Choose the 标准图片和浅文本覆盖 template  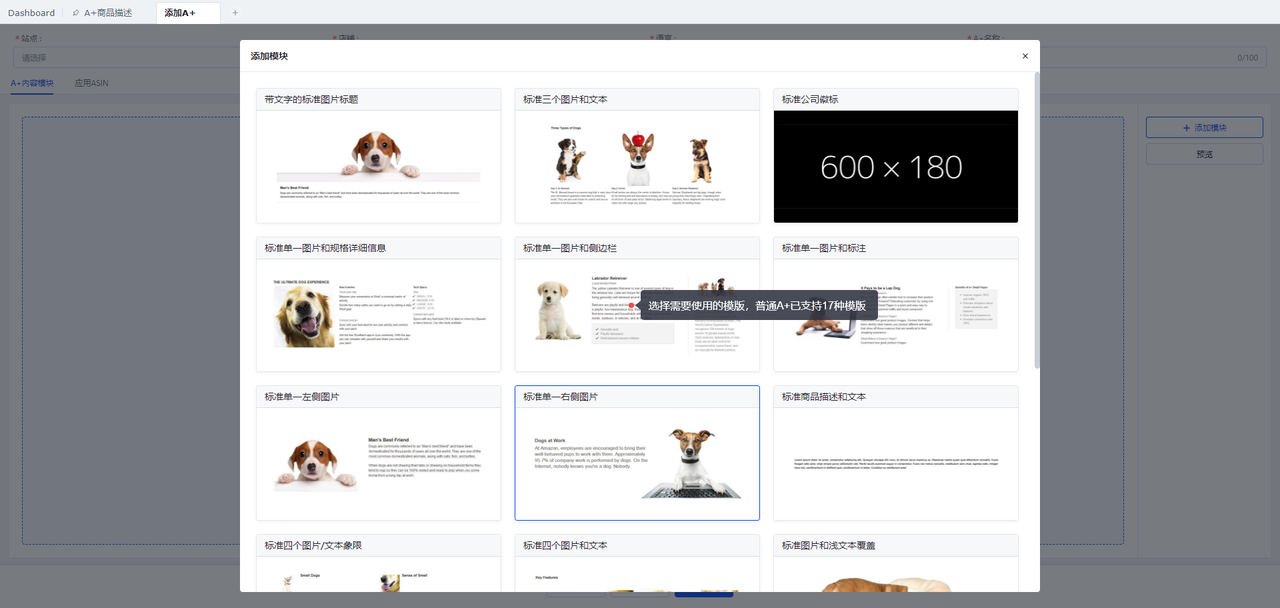(896, 563)
